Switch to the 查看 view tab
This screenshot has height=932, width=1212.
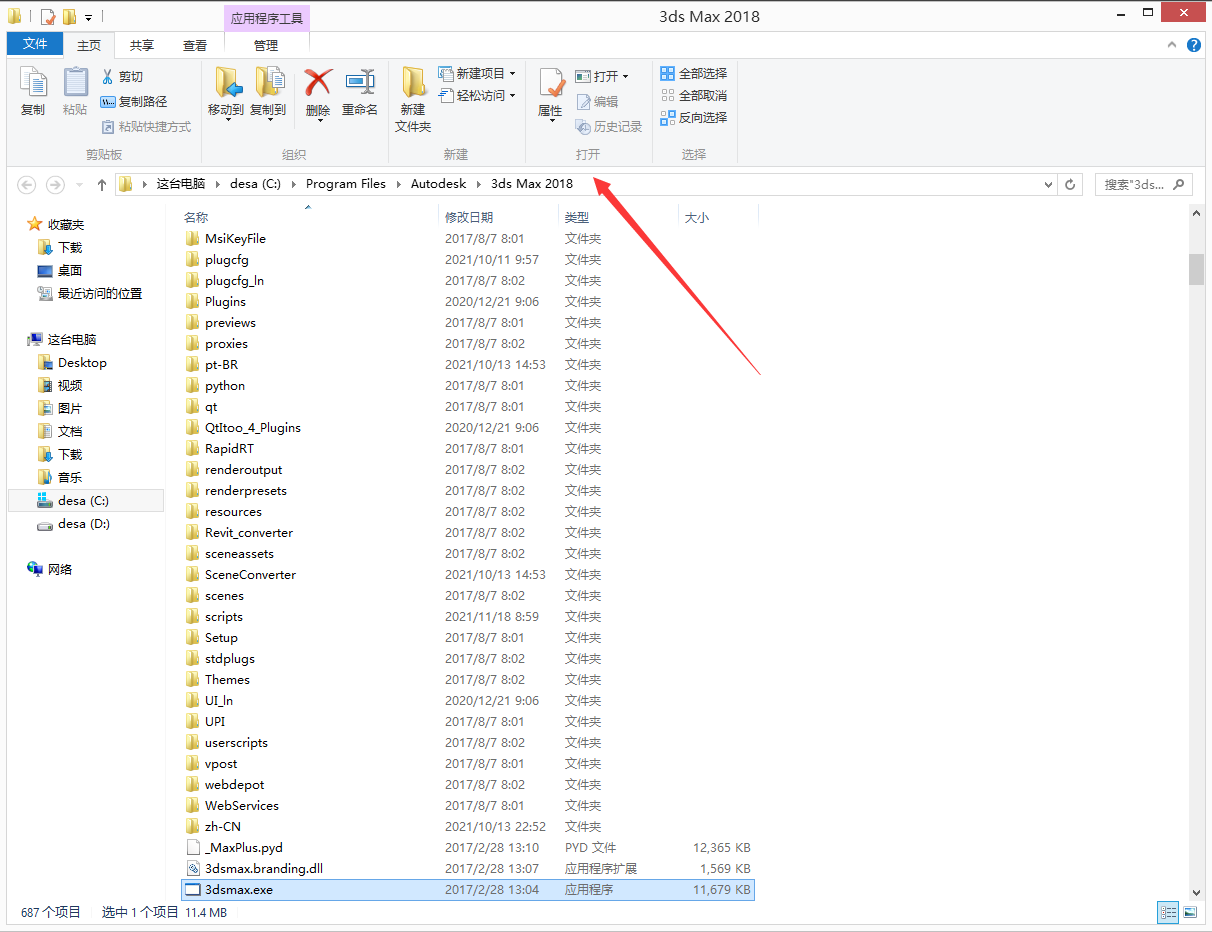[195, 45]
